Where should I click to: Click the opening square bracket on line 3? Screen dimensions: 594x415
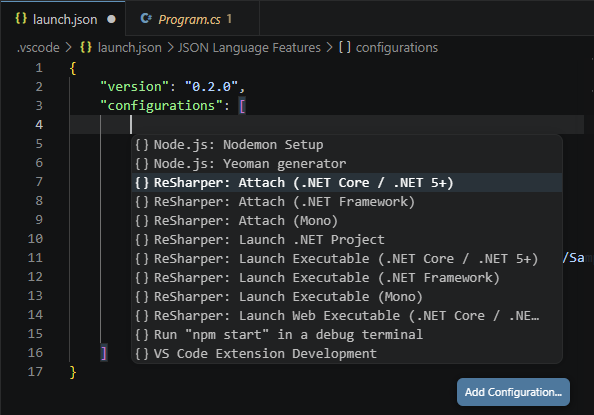coord(242,106)
